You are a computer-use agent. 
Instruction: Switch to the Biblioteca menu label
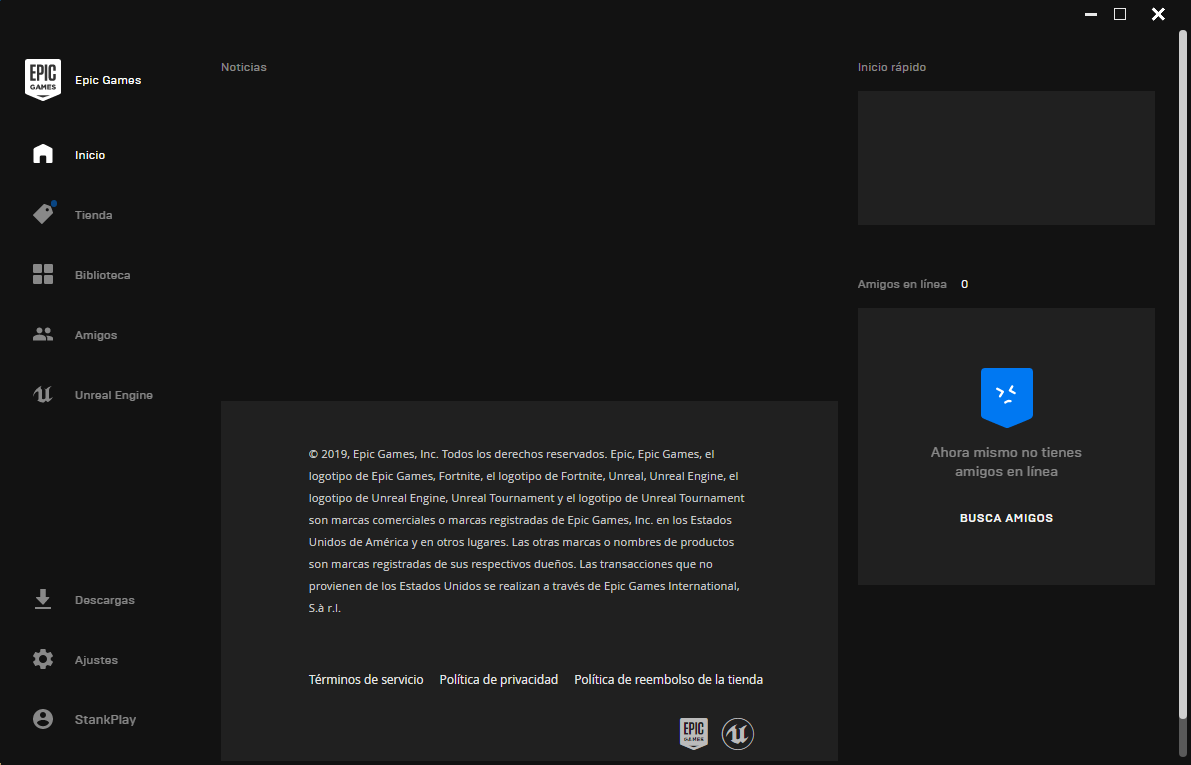pos(103,275)
